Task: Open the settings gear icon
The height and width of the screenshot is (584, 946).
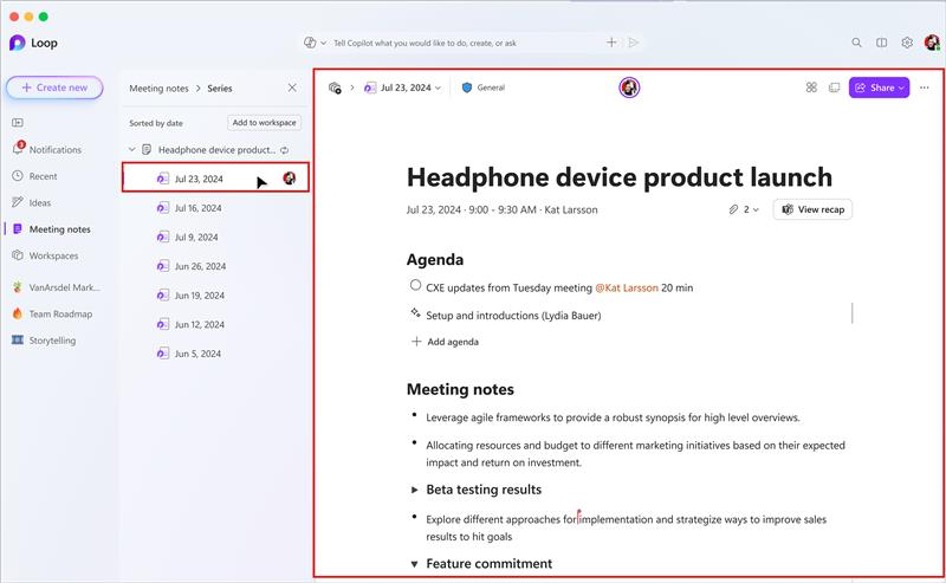Action: point(907,42)
